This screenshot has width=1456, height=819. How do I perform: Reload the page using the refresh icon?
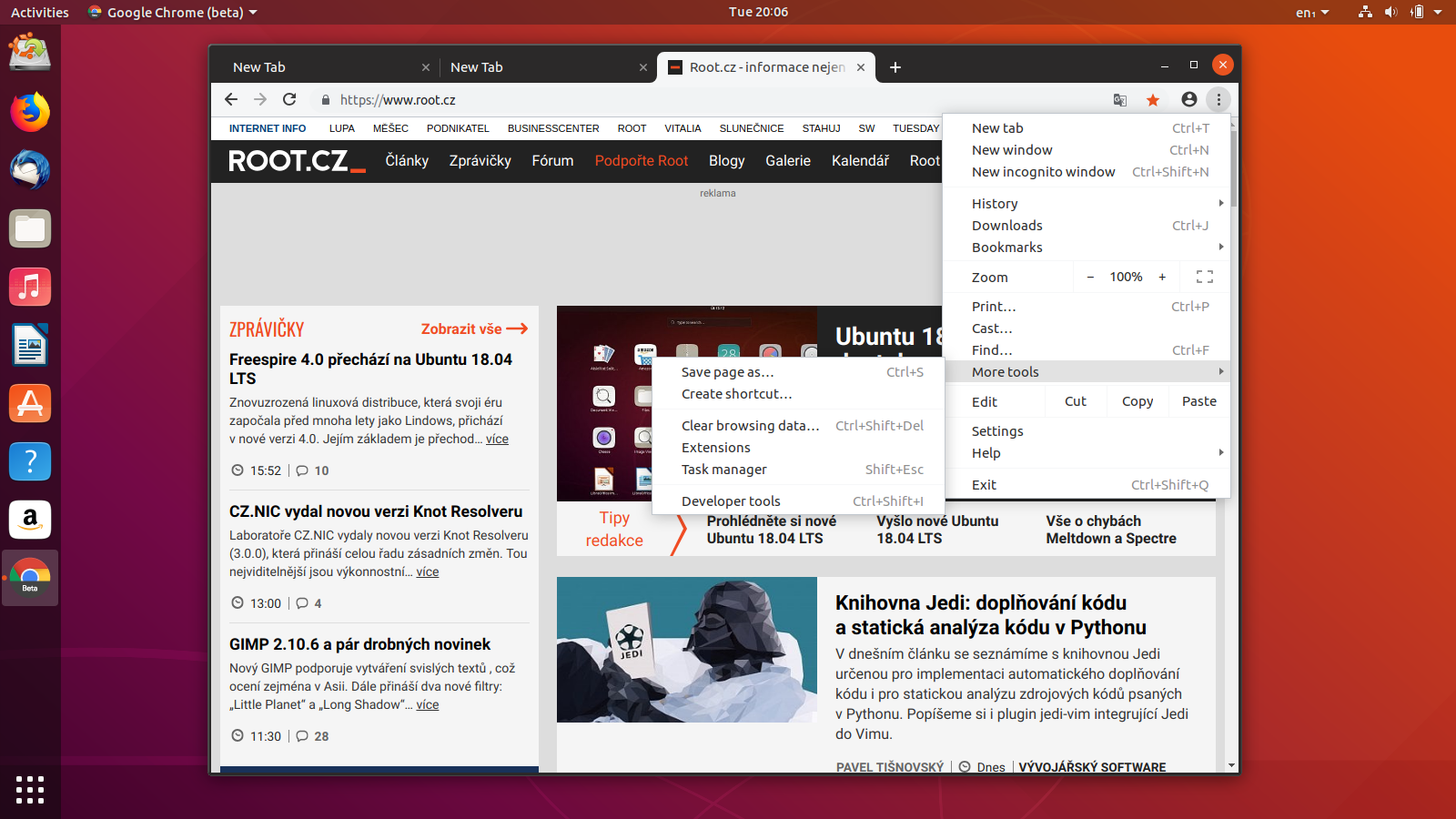click(x=289, y=100)
